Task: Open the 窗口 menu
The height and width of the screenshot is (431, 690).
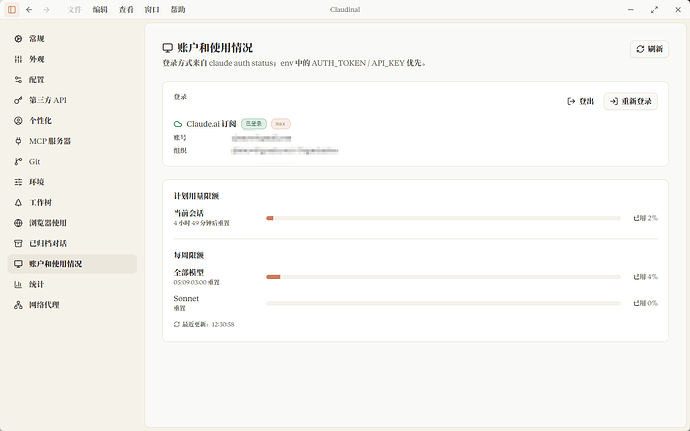Action: pyautogui.click(x=152, y=9)
